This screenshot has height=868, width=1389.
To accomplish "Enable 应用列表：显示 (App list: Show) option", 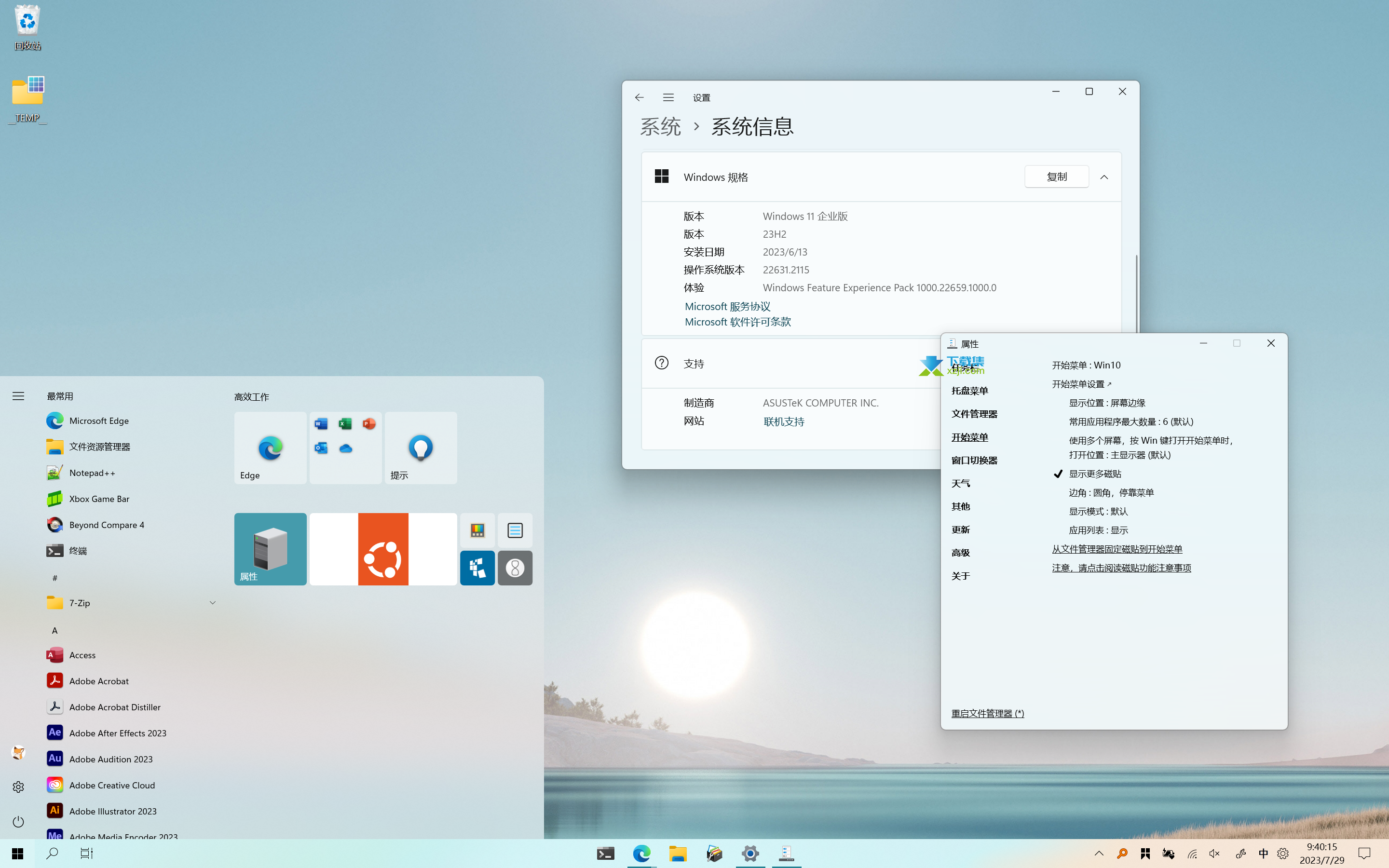I will [1100, 530].
